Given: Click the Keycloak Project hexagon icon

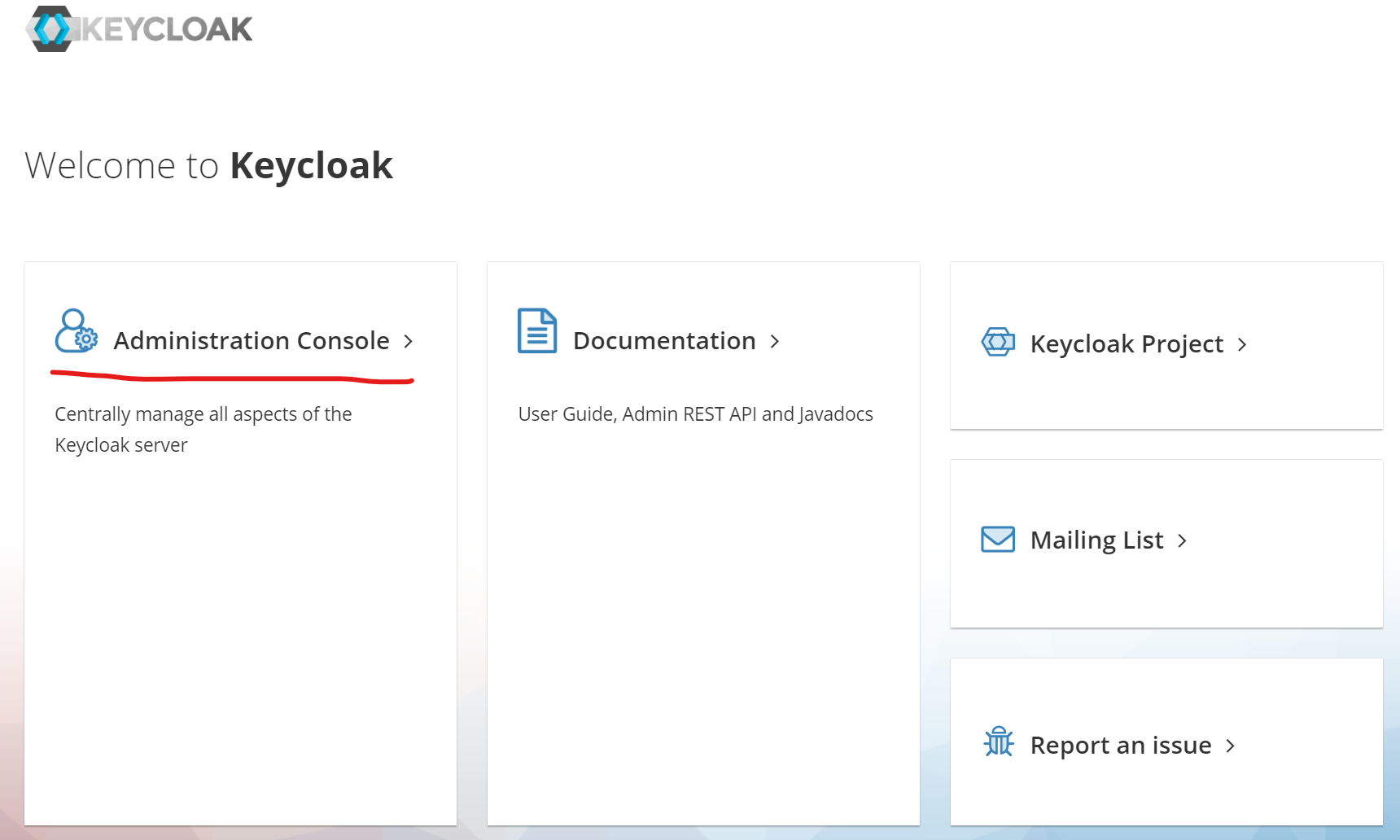Looking at the screenshot, I should coord(998,342).
